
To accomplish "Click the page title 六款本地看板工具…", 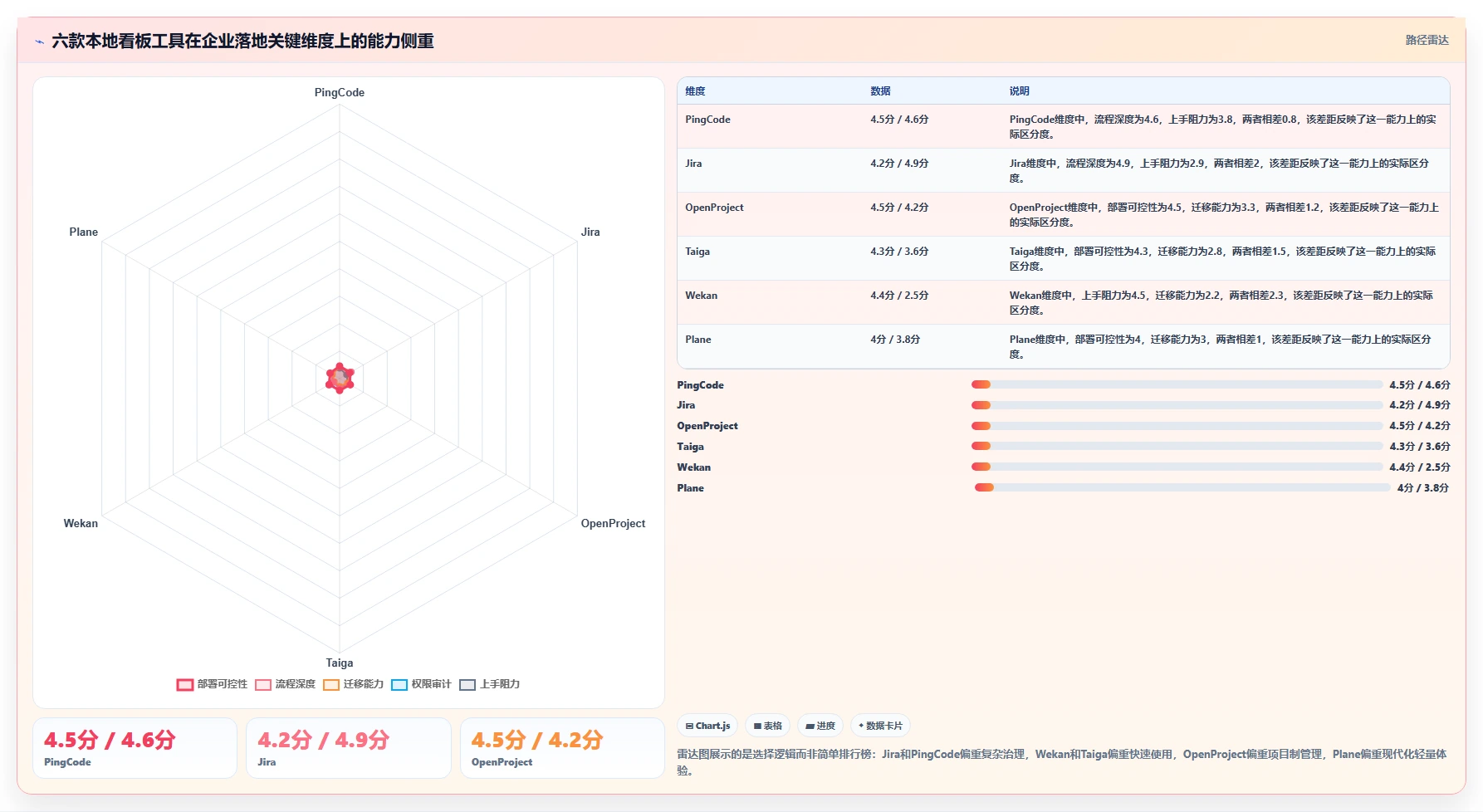I will click(x=242, y=41).
